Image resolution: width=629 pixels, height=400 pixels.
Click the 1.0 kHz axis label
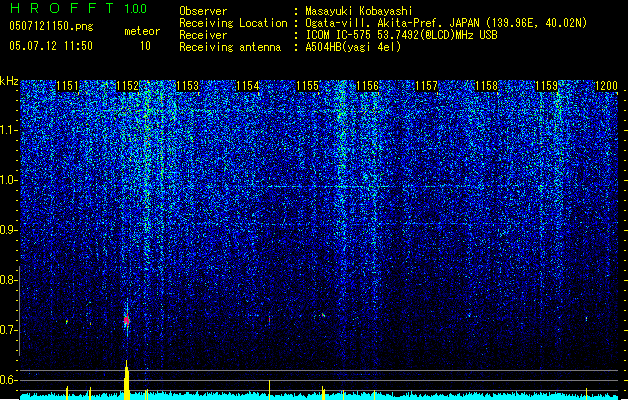coord(9,180)
